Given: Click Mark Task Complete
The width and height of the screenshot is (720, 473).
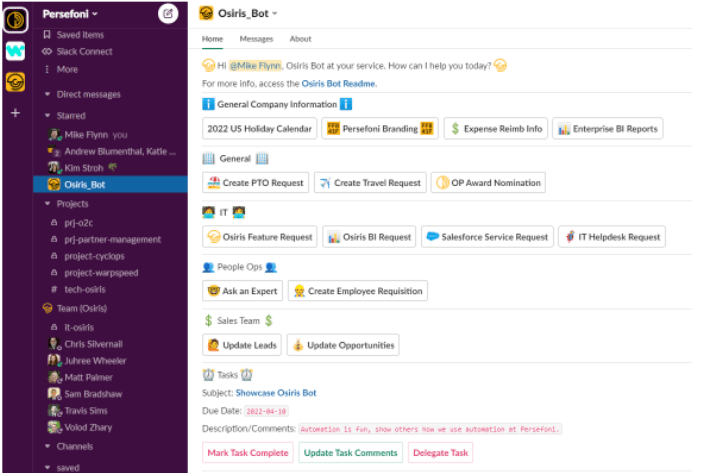Looking at the screenshot, I should 248,453.
